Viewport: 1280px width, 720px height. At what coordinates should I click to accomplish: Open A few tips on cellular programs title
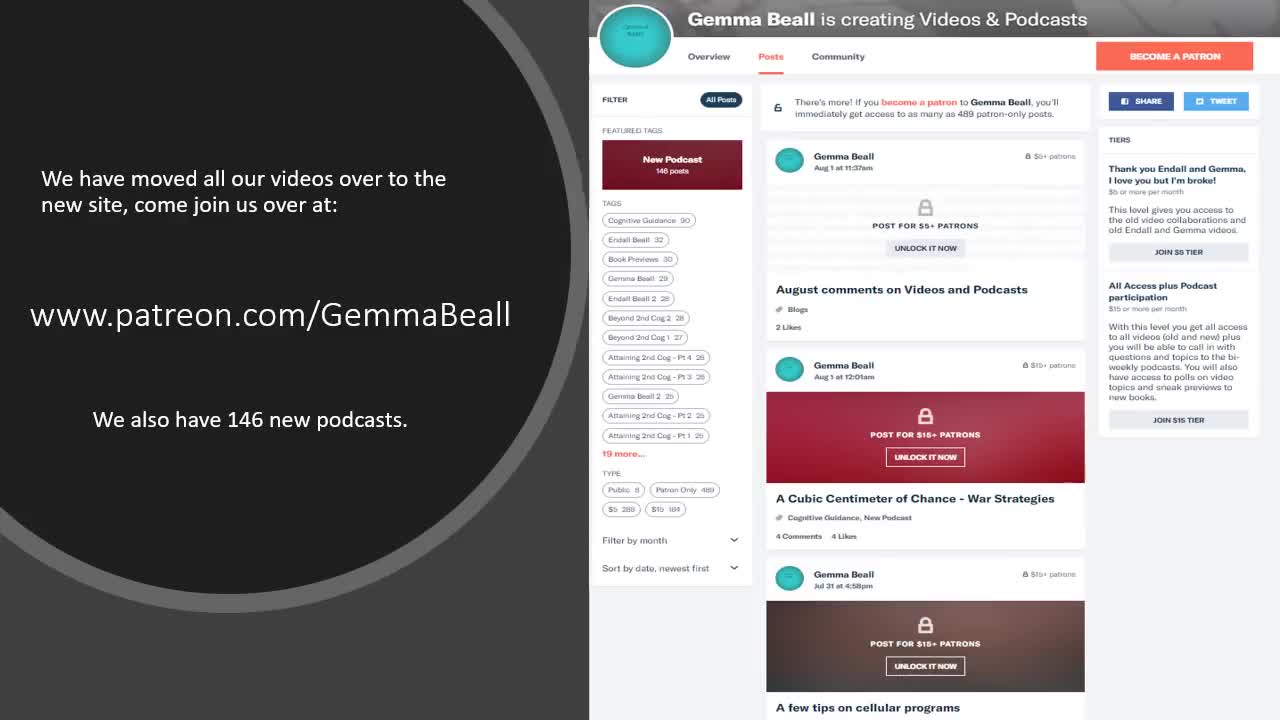point(868,708)
